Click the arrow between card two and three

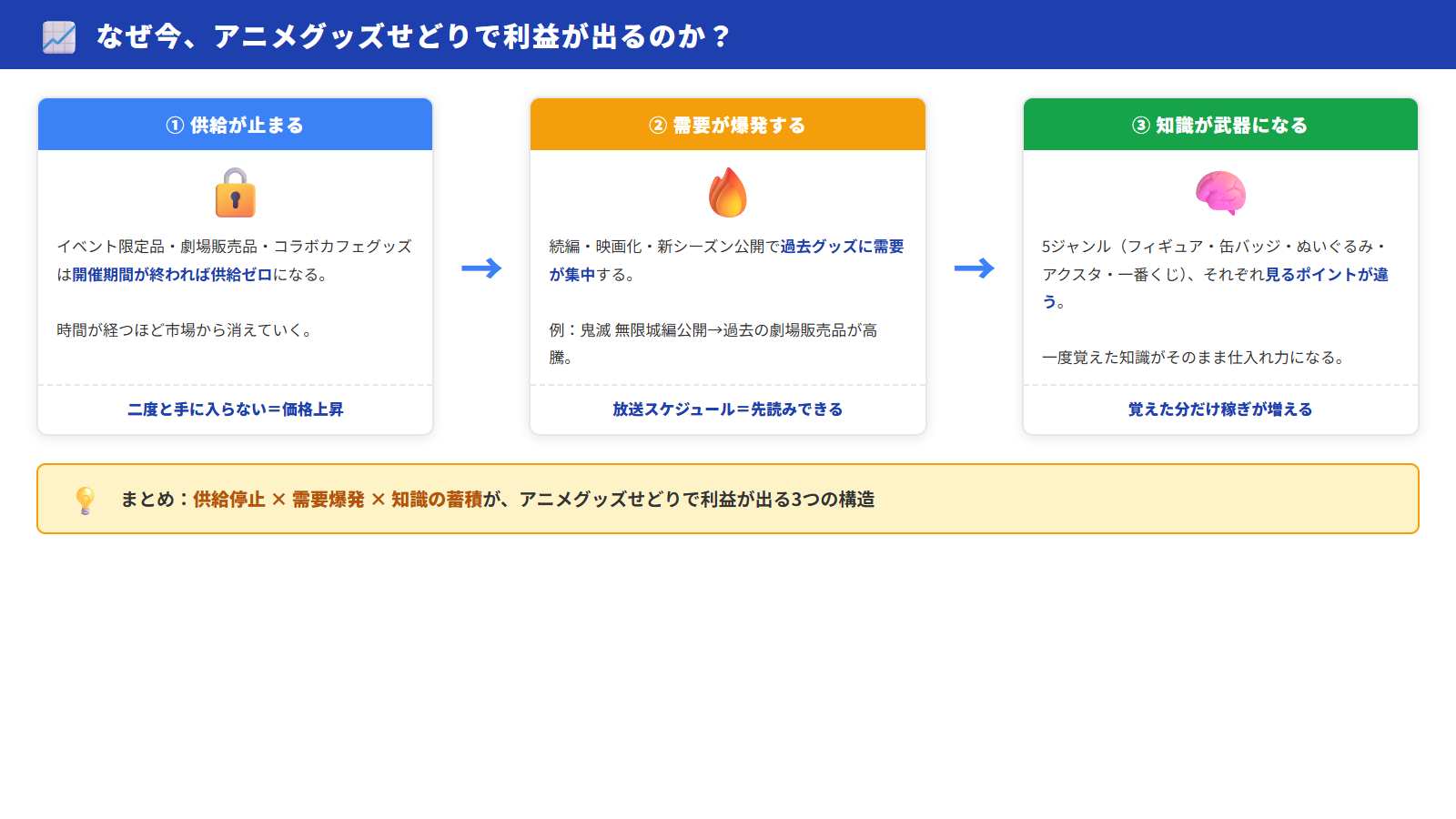click(x=975, y=268)
